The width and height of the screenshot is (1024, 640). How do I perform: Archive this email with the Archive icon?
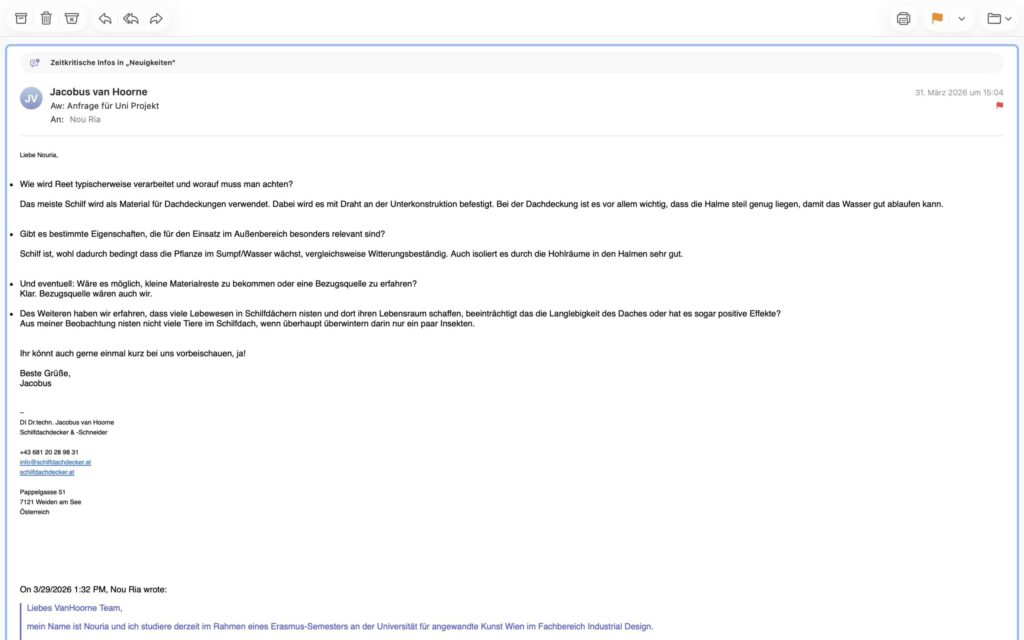click(x=21, y=18)
